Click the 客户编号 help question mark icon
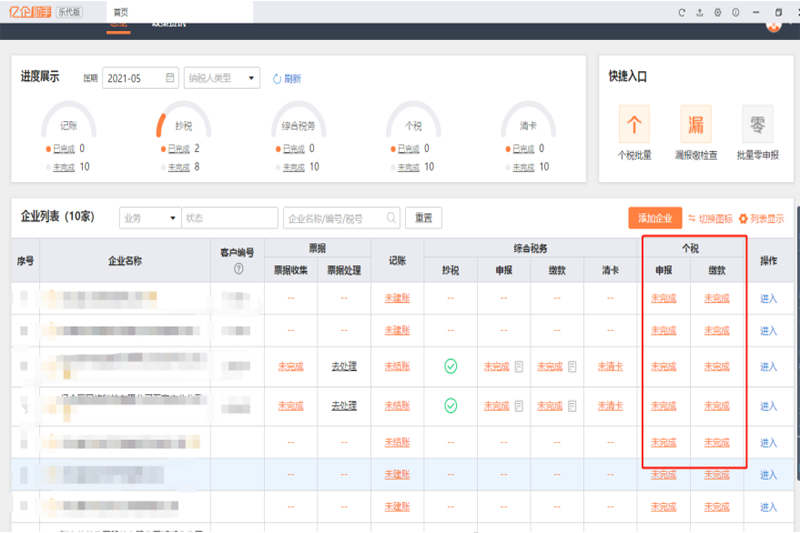The image size is (800, 533). [x=238, y=268]
